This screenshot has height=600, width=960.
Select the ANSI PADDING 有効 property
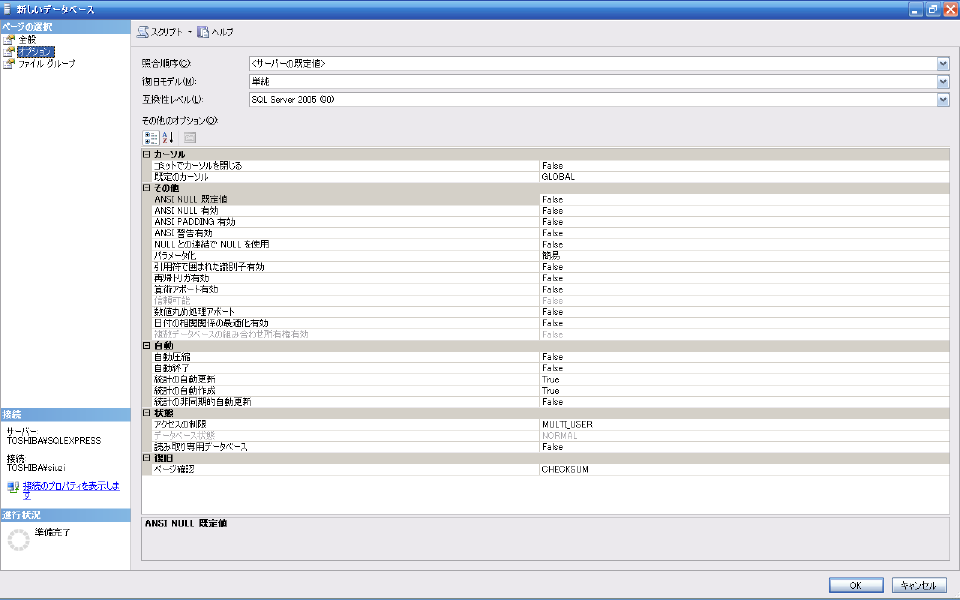(550, 222)
